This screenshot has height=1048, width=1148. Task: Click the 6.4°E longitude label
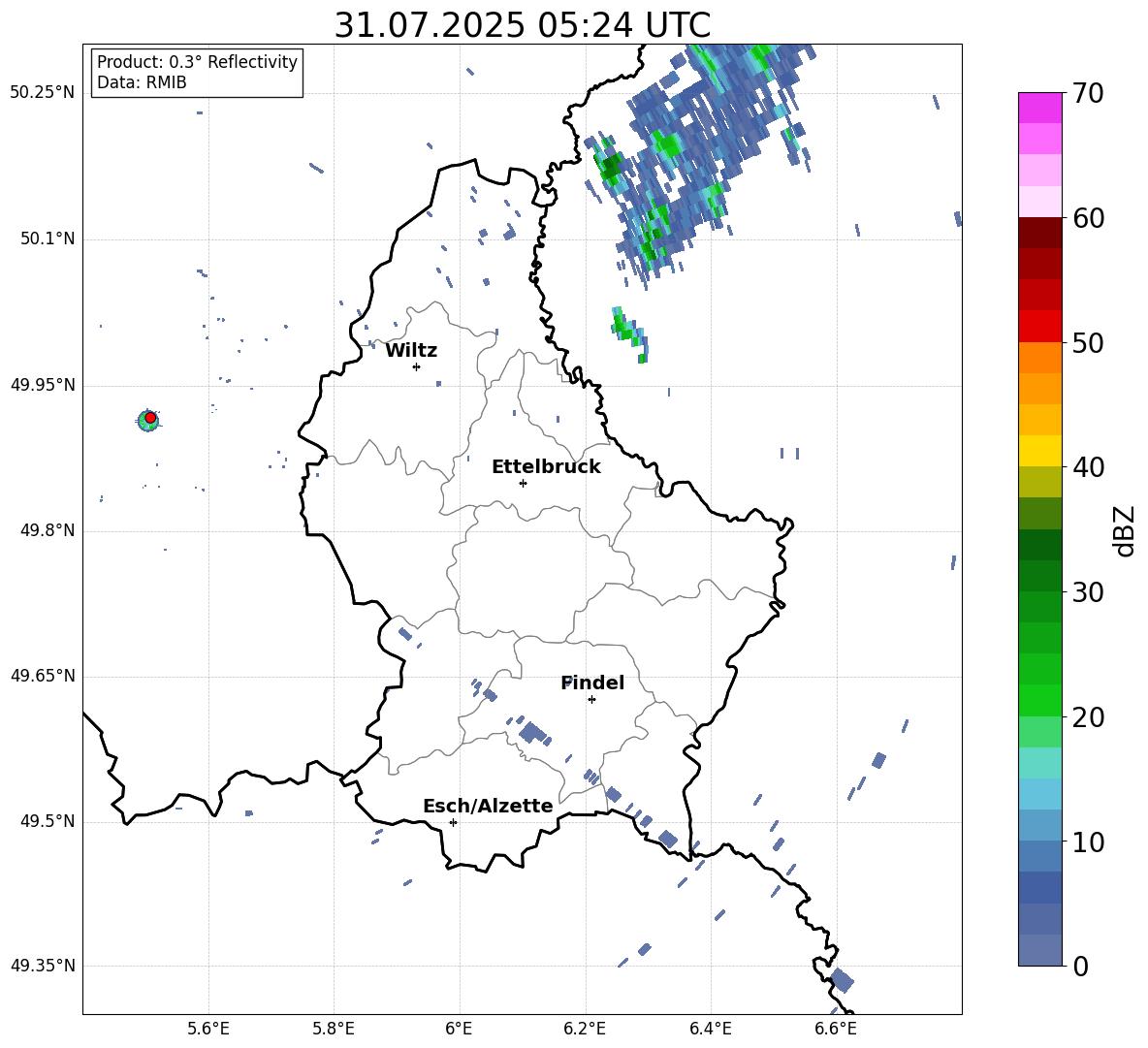click(710, 1029)
